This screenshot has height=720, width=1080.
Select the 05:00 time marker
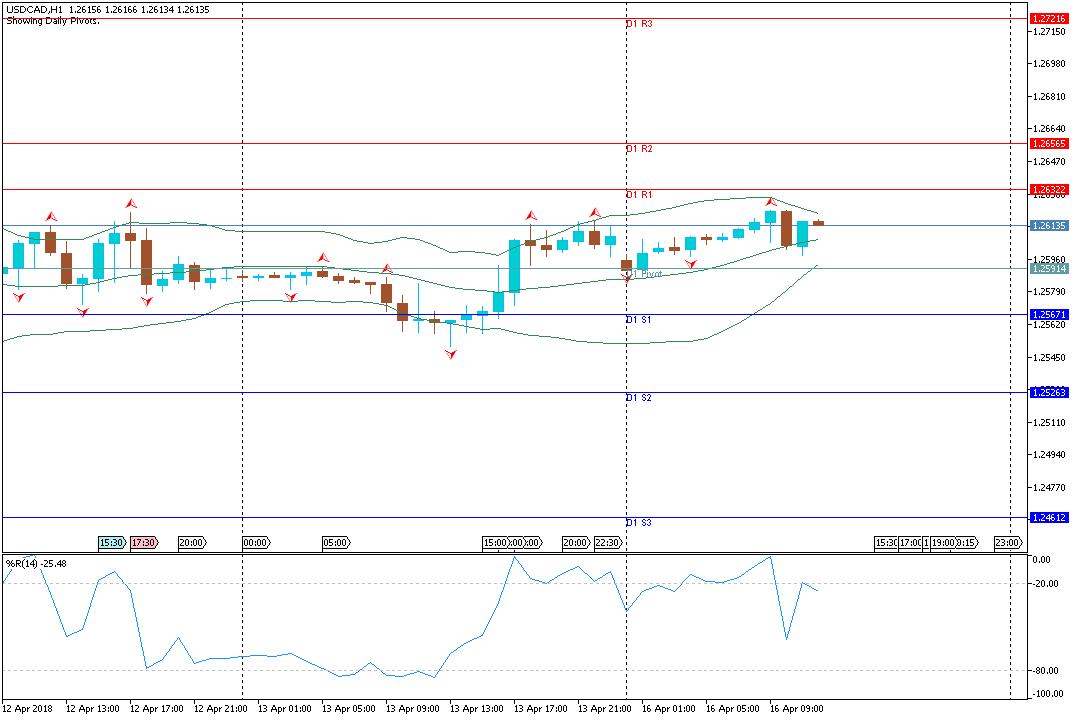pyautogui.click(x=335, y=543)
